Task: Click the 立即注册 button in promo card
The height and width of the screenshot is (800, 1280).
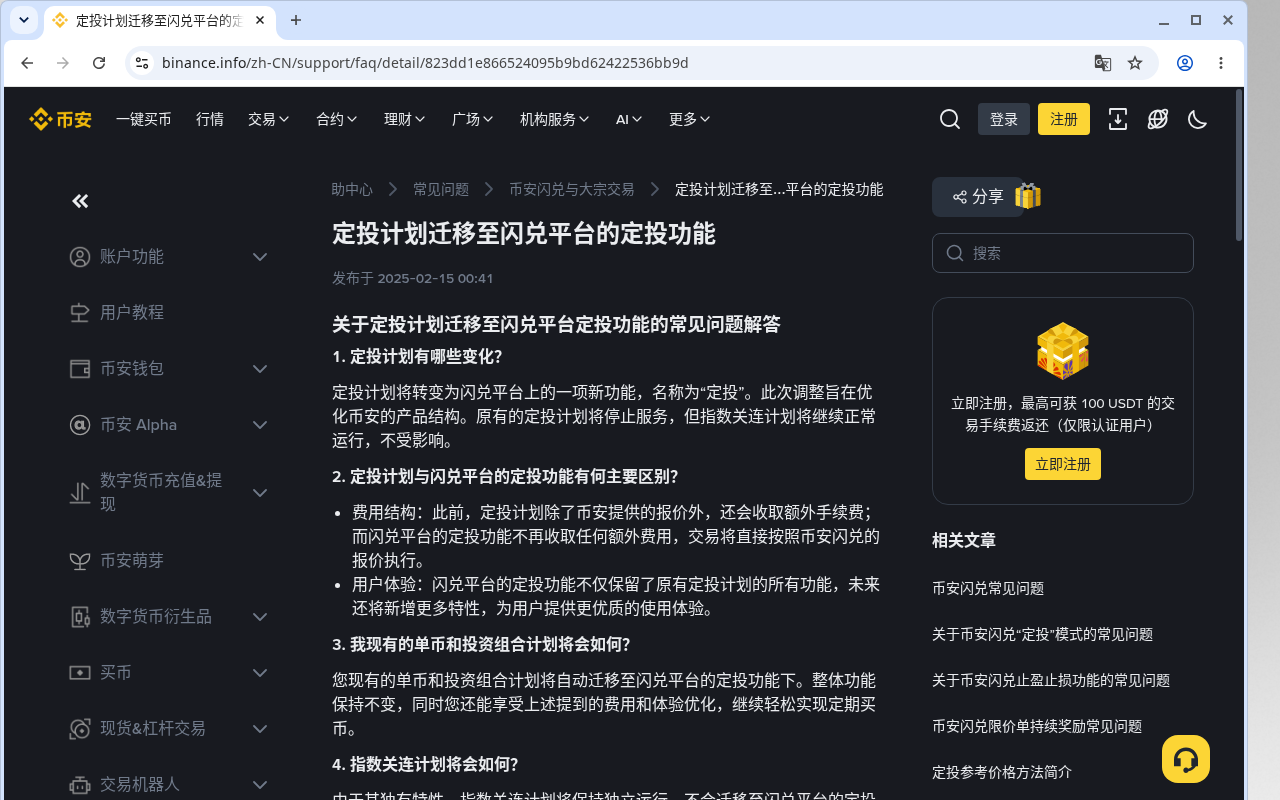Action: (x=1063, y=464)
